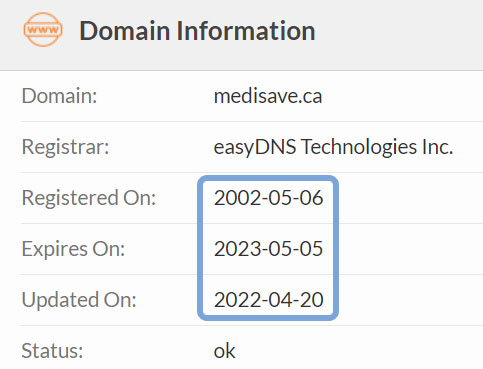This screenshot has width=483, height=369.
Task: Select the 2023-05-05 expiry date
Action: pyautogui.click(x=269, y=249)
